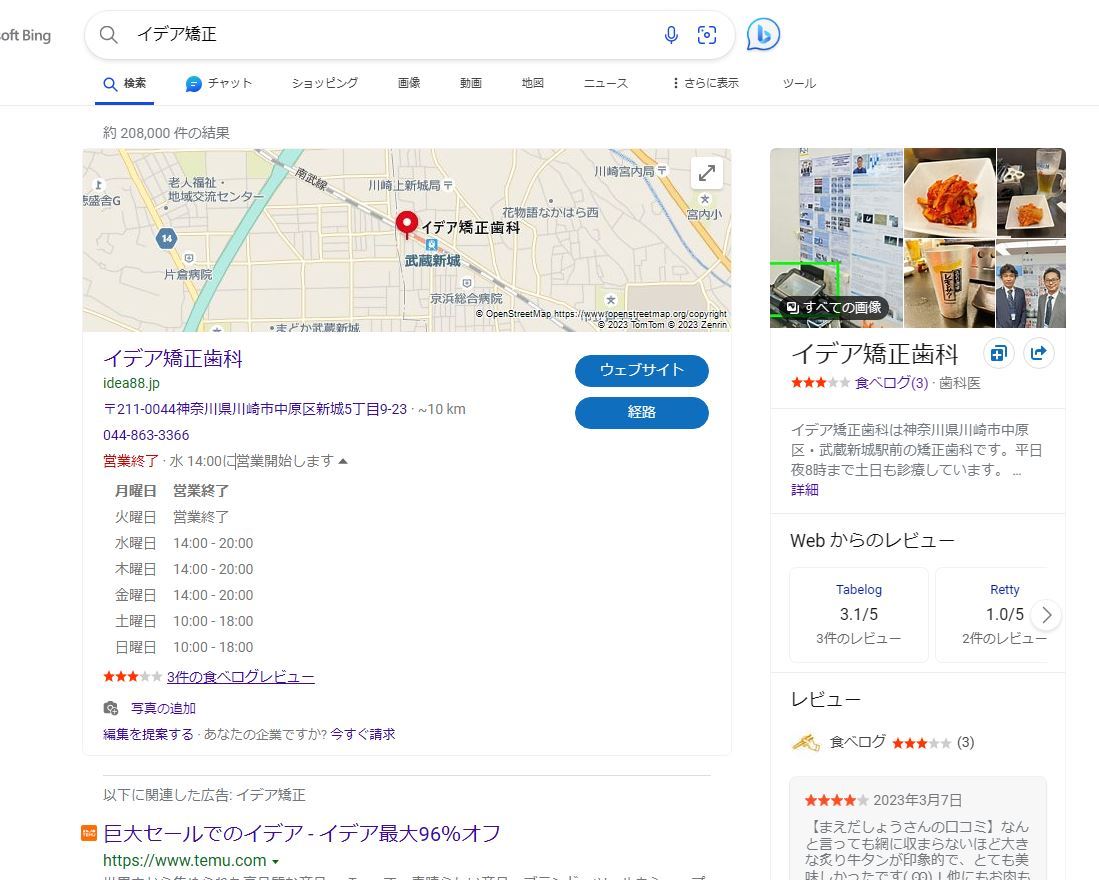The height and width of the screenshot is (880, 1099).
Task: Open the drink cup photo thumbnail
Action: (x=950, y=284)
